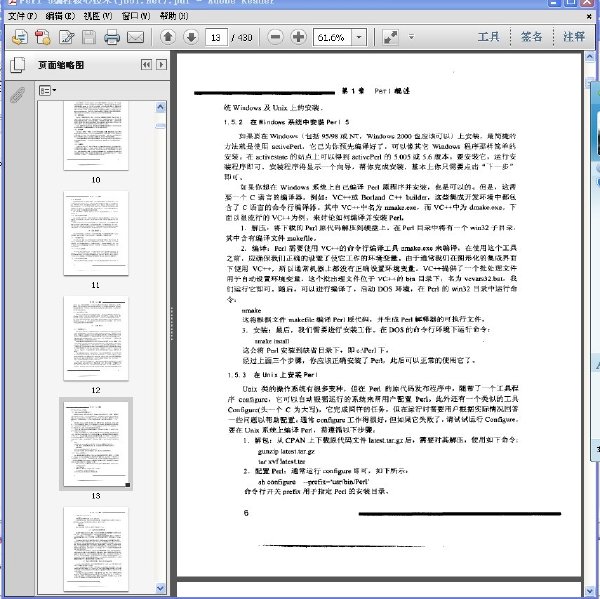Open the attachments paperclip panel

(x=18, y=95)
